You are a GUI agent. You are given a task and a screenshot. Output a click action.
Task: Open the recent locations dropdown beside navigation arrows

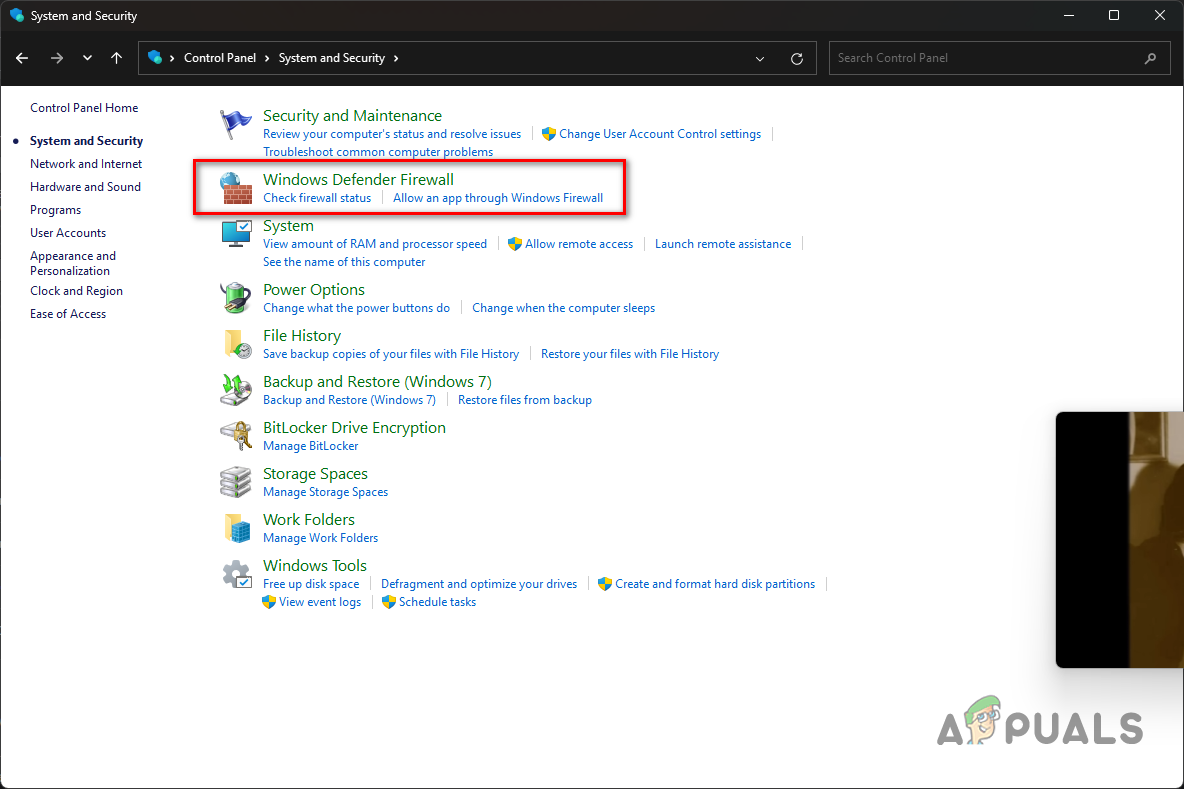tap(87, 58)
